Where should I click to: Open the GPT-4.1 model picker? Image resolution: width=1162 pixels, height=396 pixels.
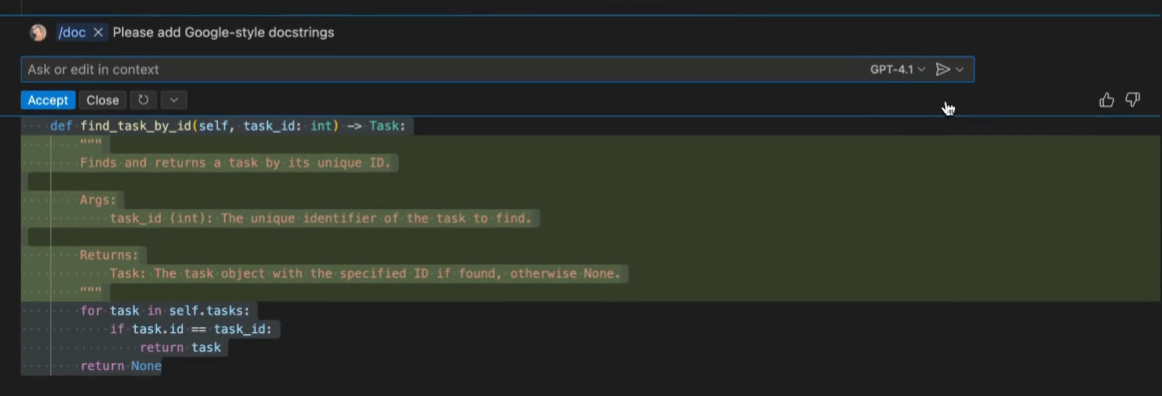point(897,69)
